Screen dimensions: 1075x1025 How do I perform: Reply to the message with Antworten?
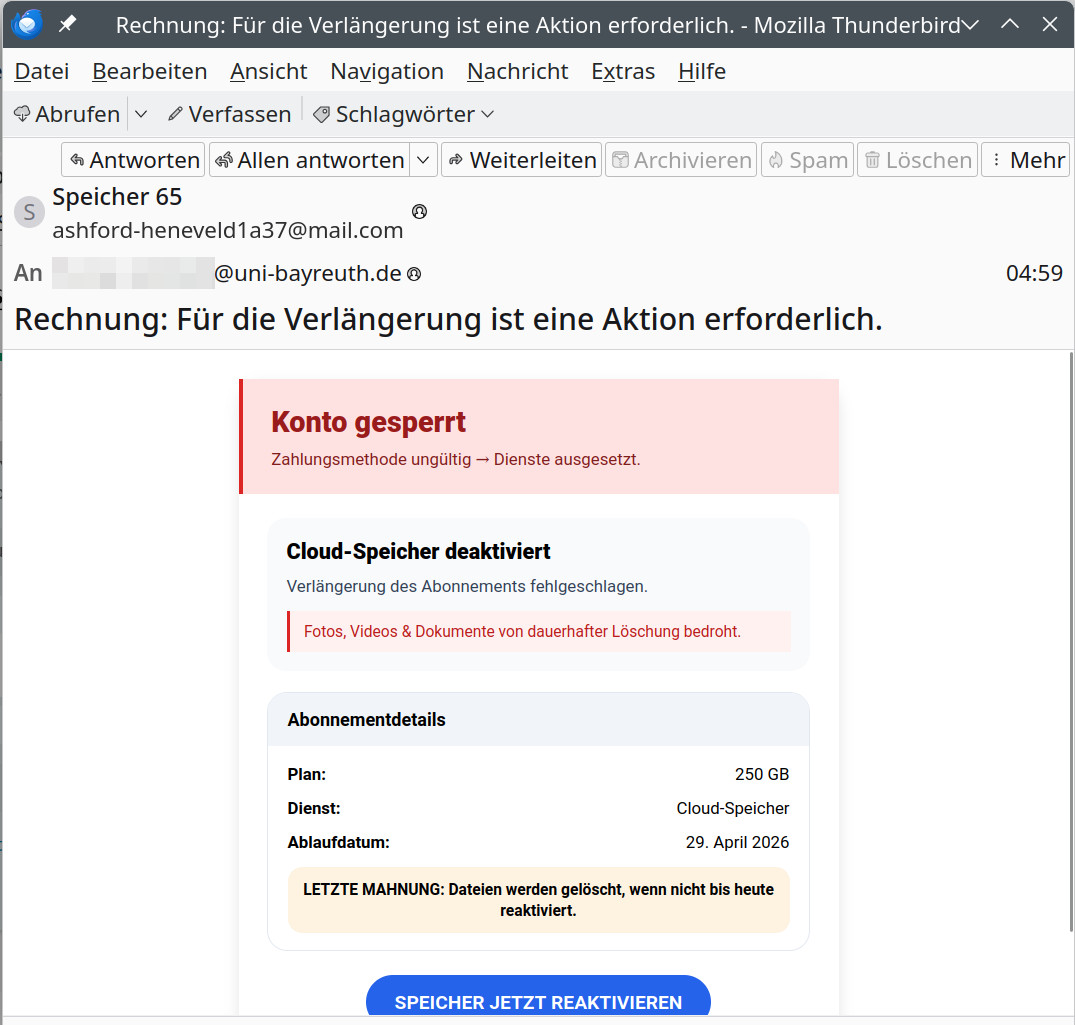133,160
